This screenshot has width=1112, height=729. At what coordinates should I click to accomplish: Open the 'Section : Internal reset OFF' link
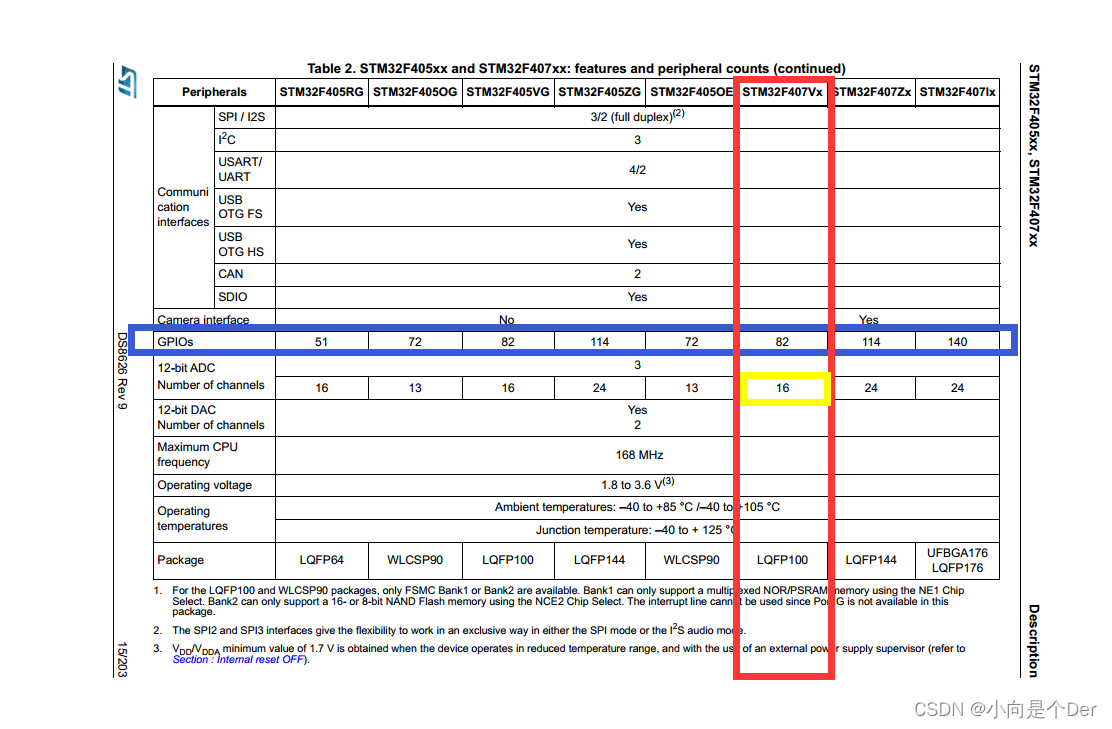tap(238, 660)
